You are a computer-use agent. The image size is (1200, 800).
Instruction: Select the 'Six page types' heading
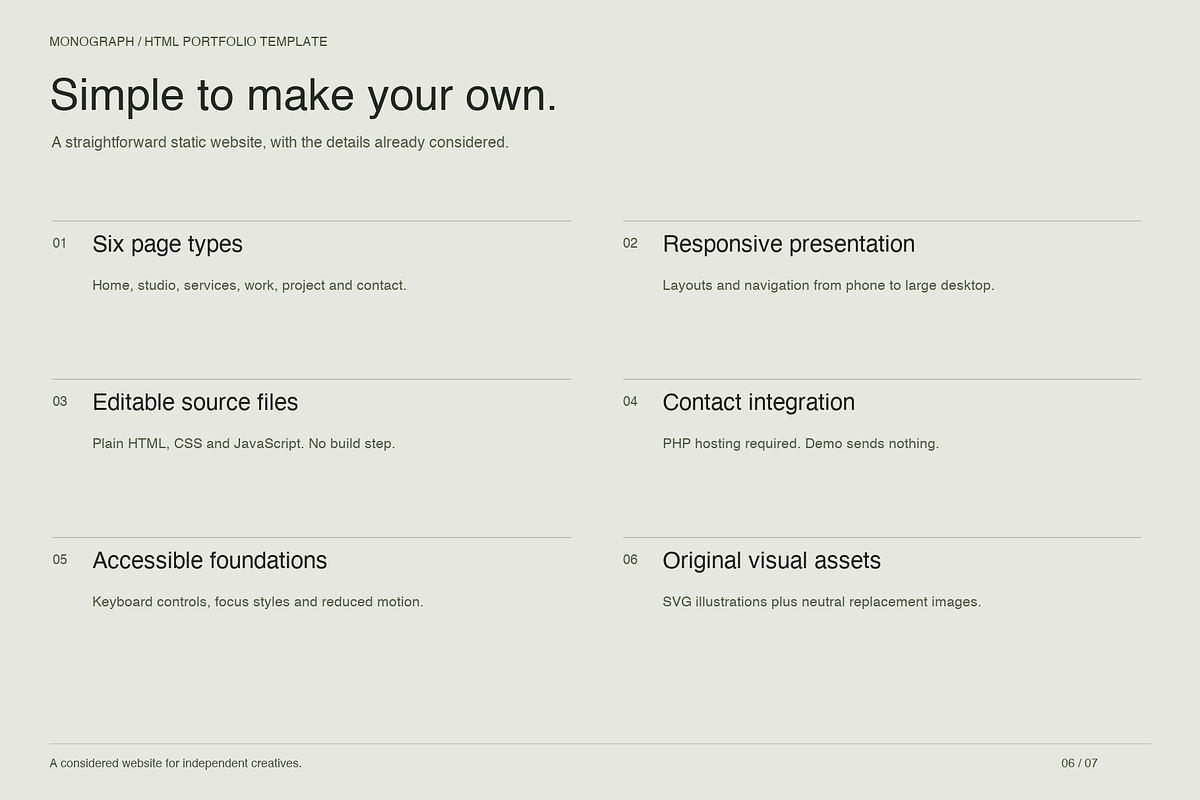tap(167, 245)
